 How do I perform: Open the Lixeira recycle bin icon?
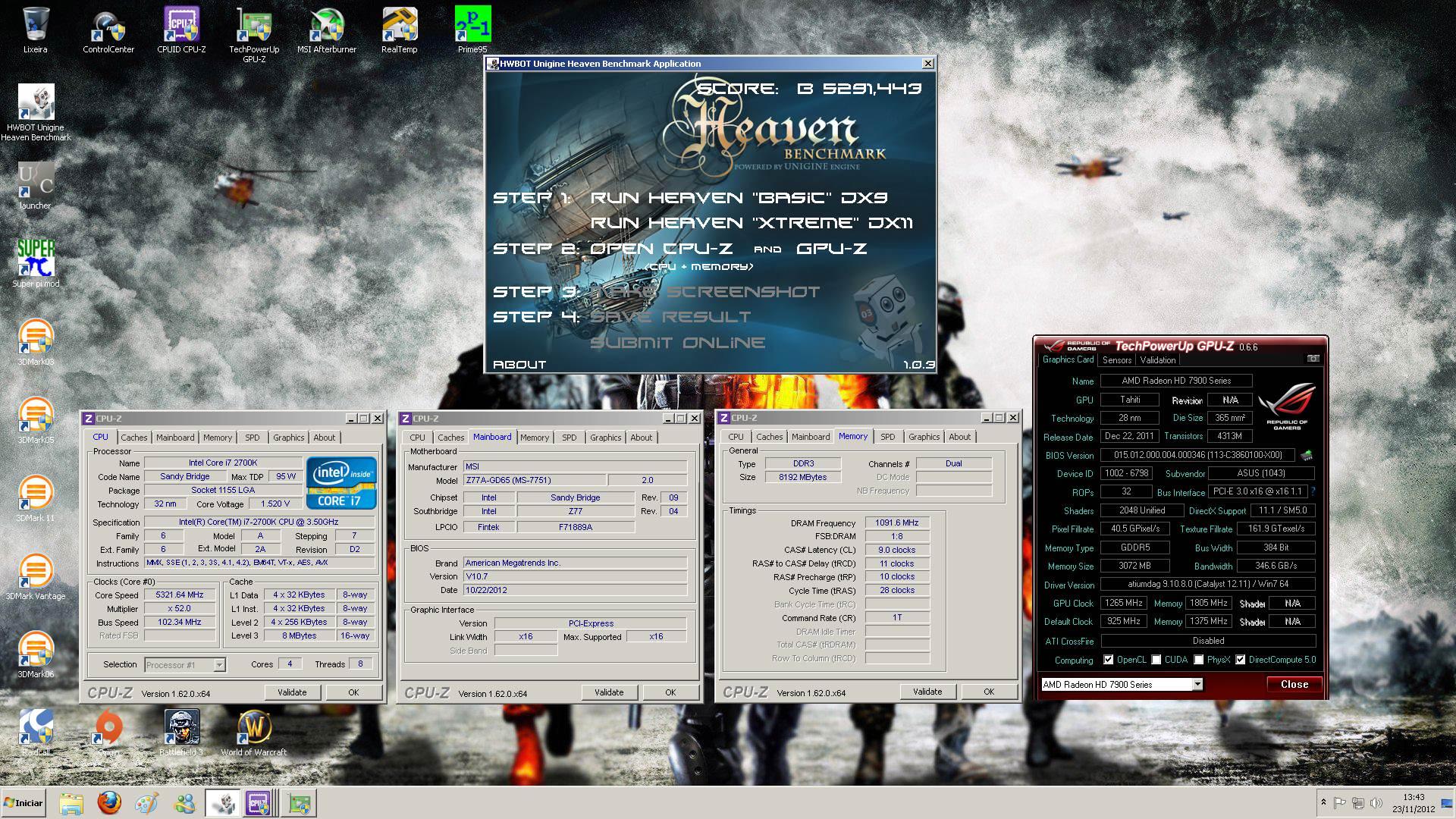coord(35,30)
